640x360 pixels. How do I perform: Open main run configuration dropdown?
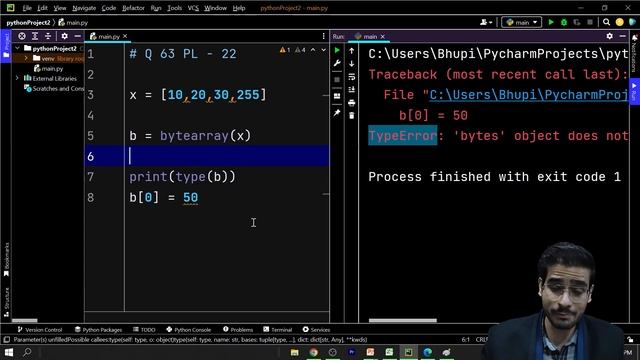click(x=521, y=22)
